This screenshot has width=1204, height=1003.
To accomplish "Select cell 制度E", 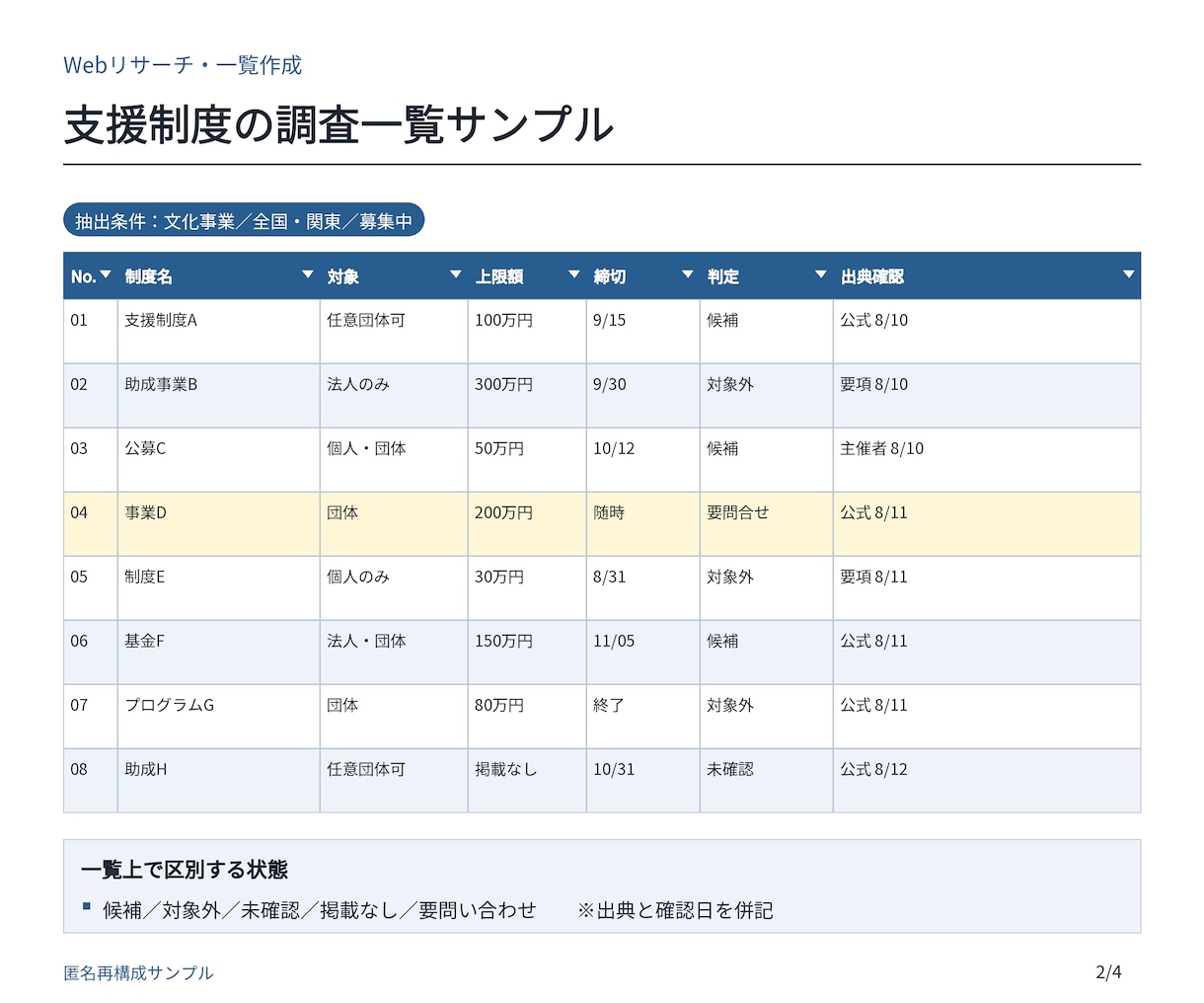I will click(219, 587).
